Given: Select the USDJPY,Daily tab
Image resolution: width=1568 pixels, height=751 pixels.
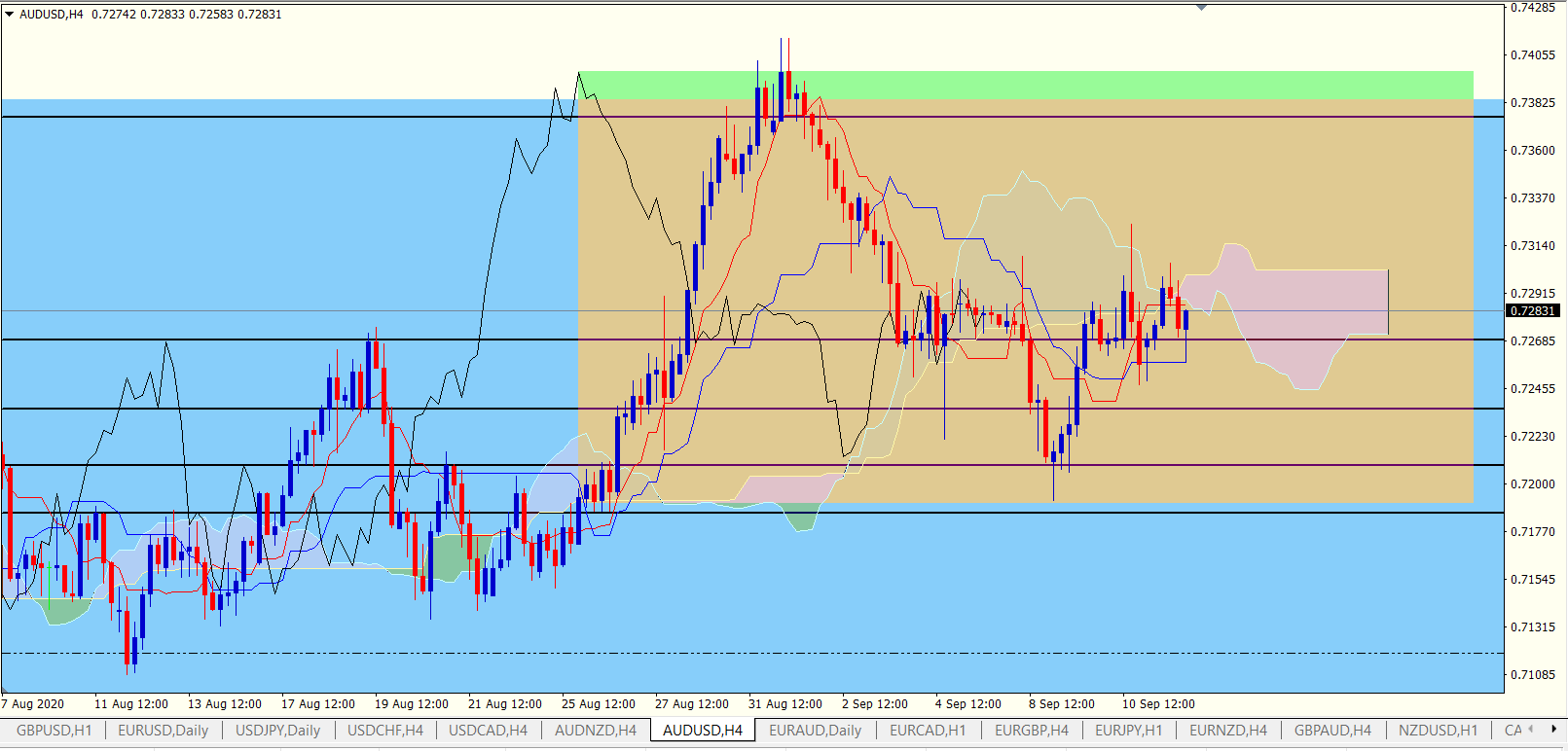Looking at the screenshot, I should point(277,731).
